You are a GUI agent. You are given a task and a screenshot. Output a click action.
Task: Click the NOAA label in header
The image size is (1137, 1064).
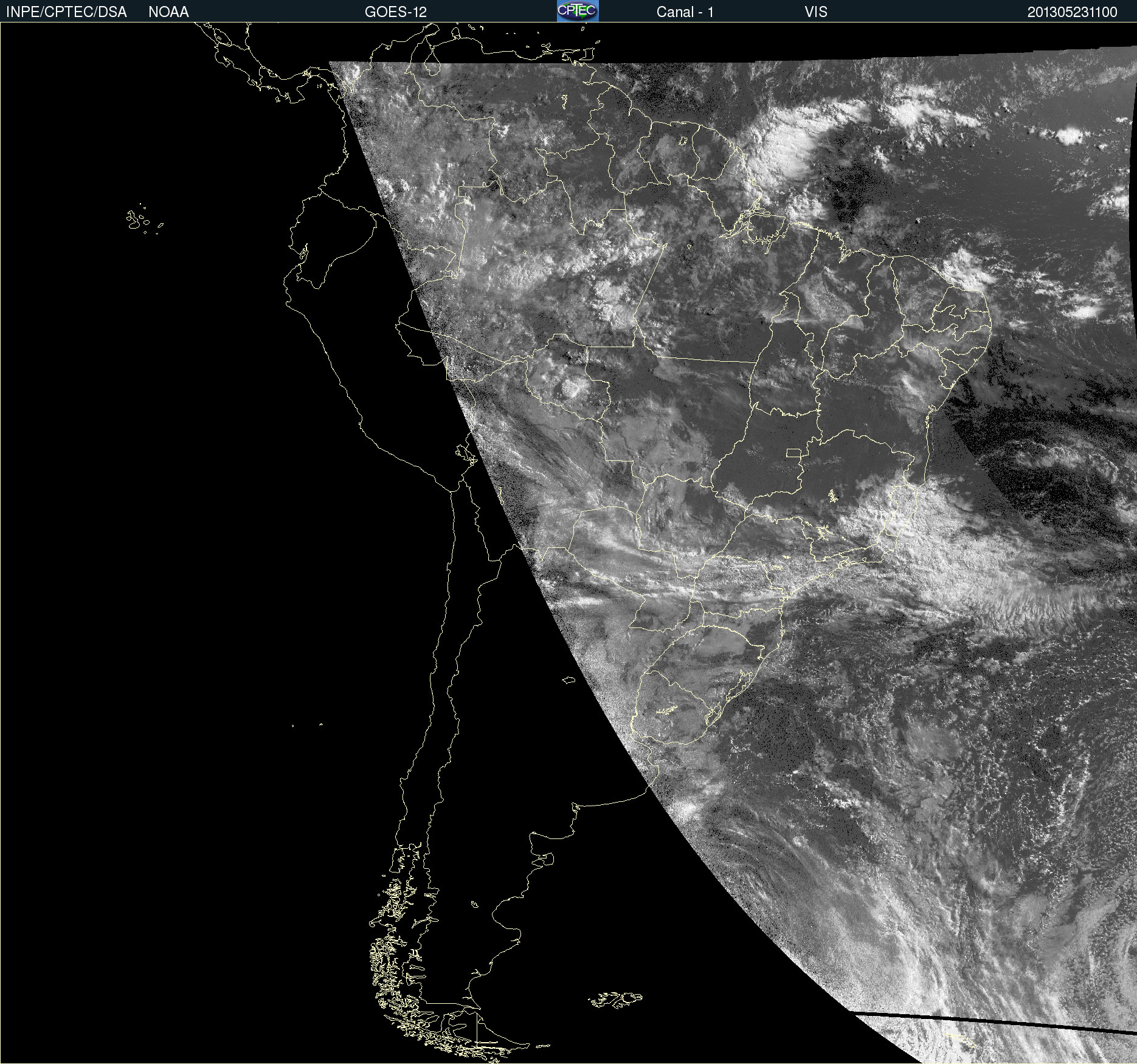pyautogui.click(x=168, y=12)
